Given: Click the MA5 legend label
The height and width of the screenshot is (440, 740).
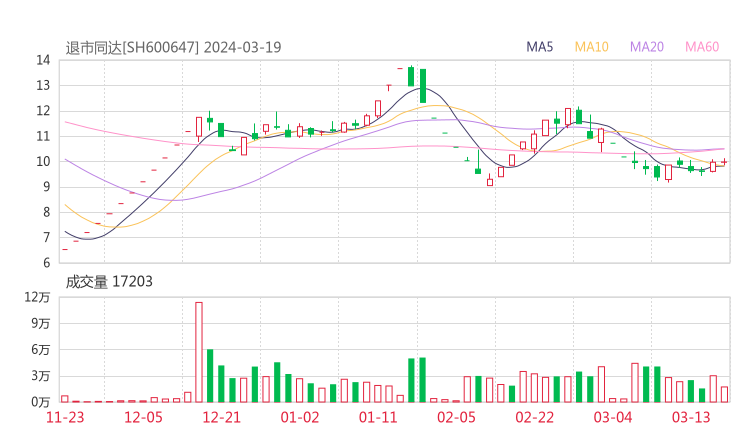Looking at the screenshot, I should pyautogui.click(x=539, y=47).
